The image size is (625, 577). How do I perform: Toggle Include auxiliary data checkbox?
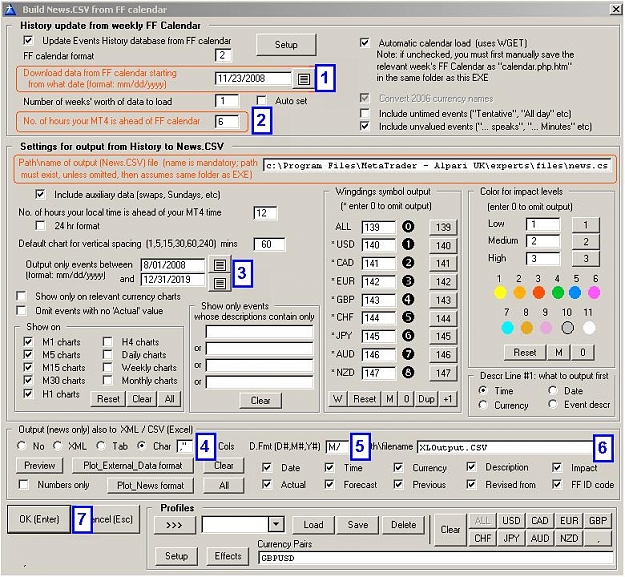click(40, 194)
